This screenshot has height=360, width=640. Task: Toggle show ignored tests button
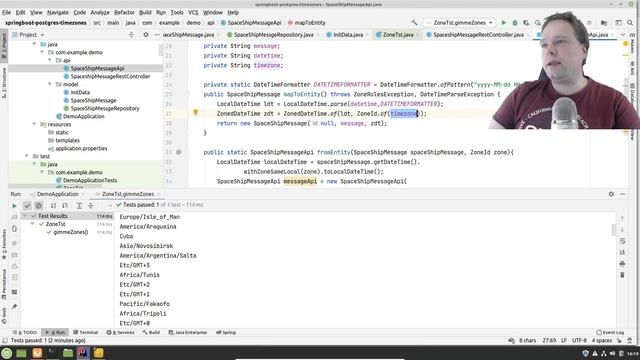tap(38, 206)
